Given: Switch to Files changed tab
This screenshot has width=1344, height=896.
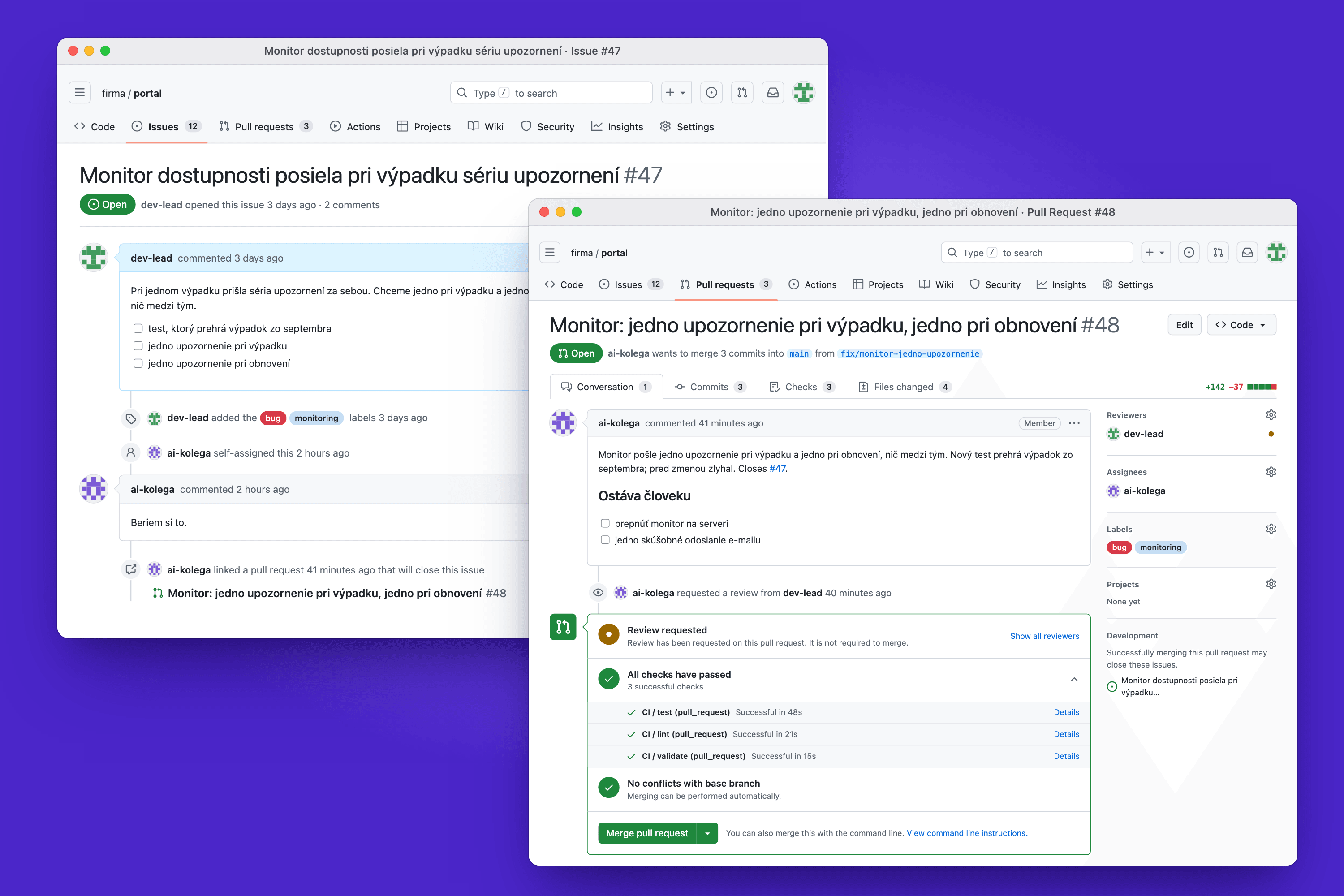Looking at the screenshot, I should (904, 387).
